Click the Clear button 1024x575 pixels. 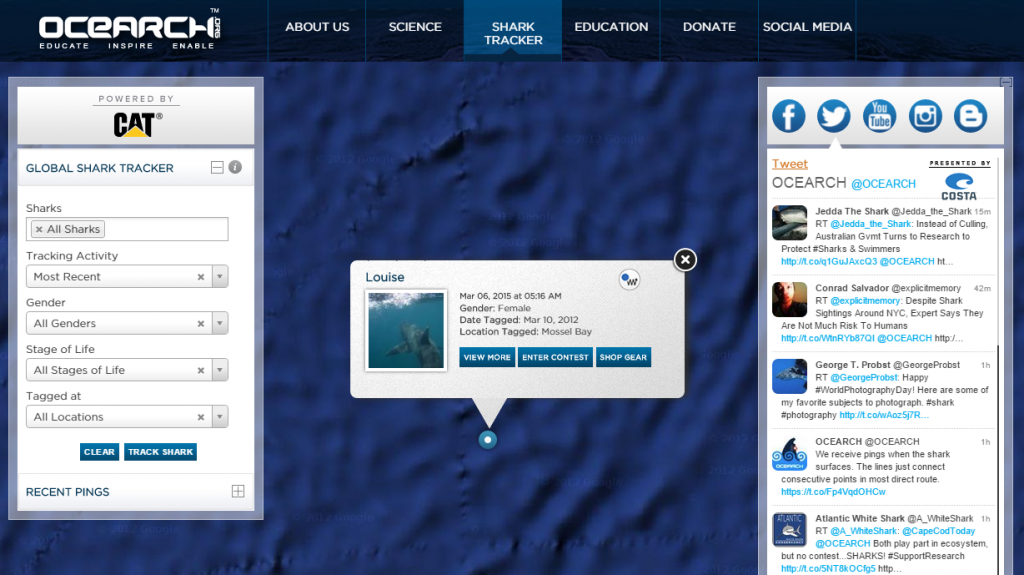tap(99, 452)
